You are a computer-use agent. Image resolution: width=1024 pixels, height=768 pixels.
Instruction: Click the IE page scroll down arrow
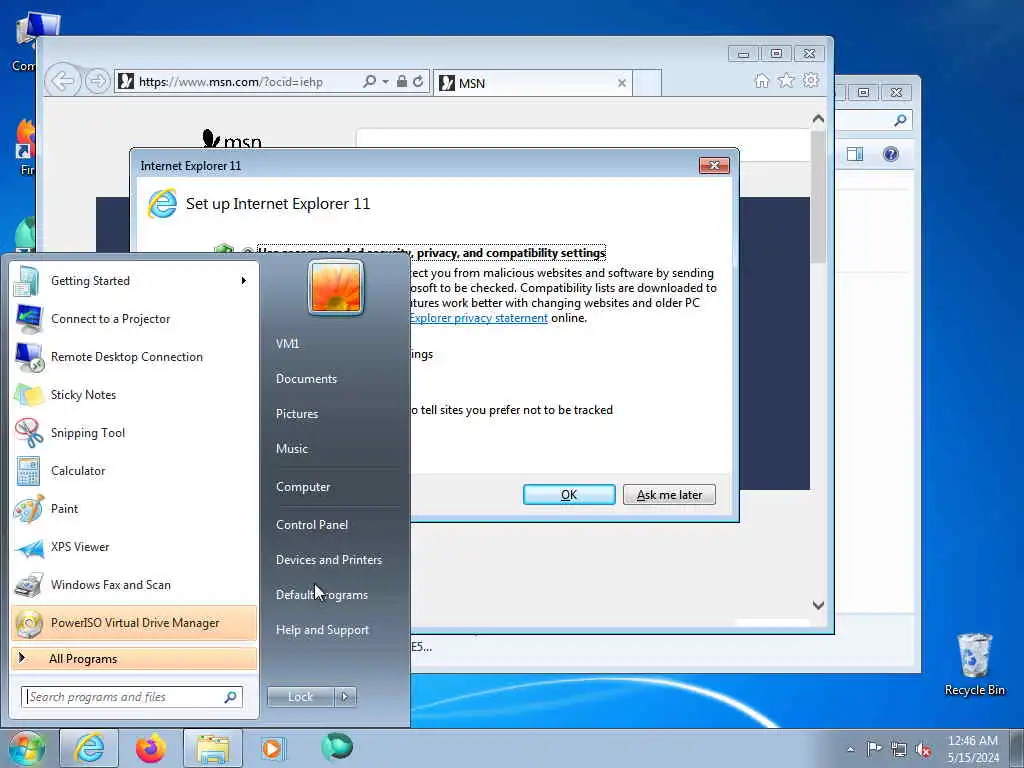pyautogui.click(x=818, y=605)
